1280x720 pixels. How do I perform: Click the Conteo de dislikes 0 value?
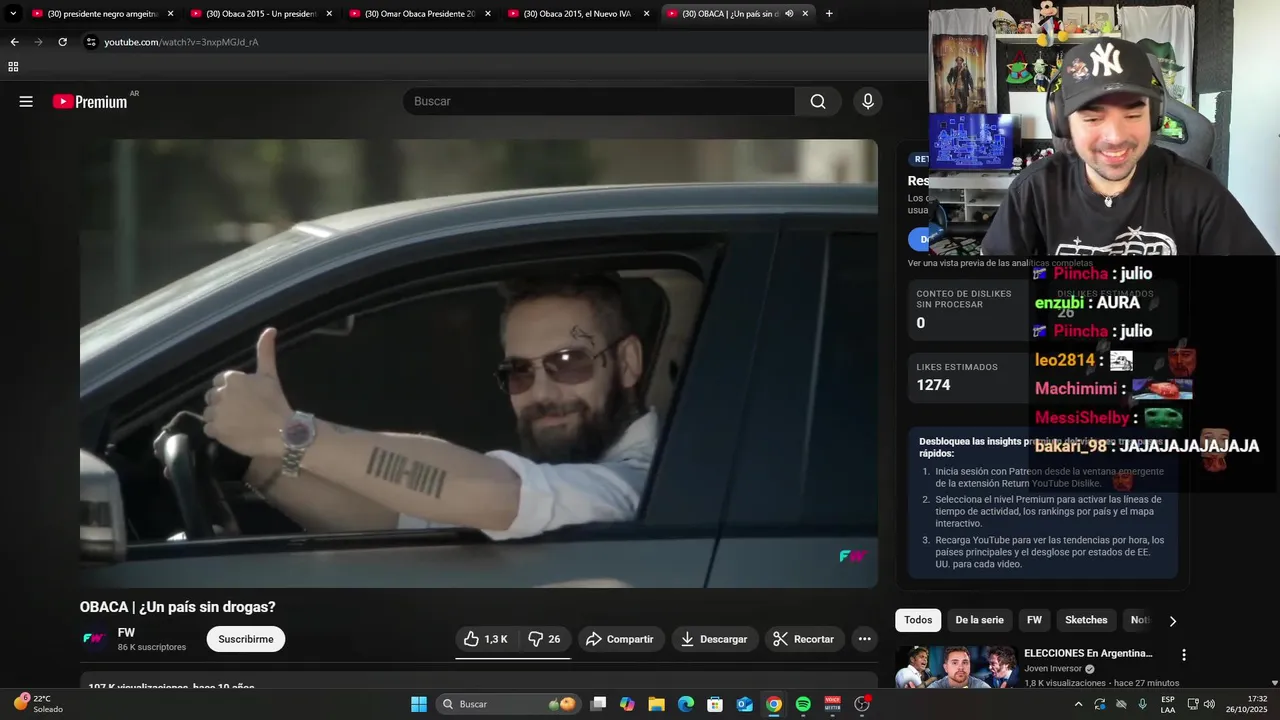click(921, 323)
